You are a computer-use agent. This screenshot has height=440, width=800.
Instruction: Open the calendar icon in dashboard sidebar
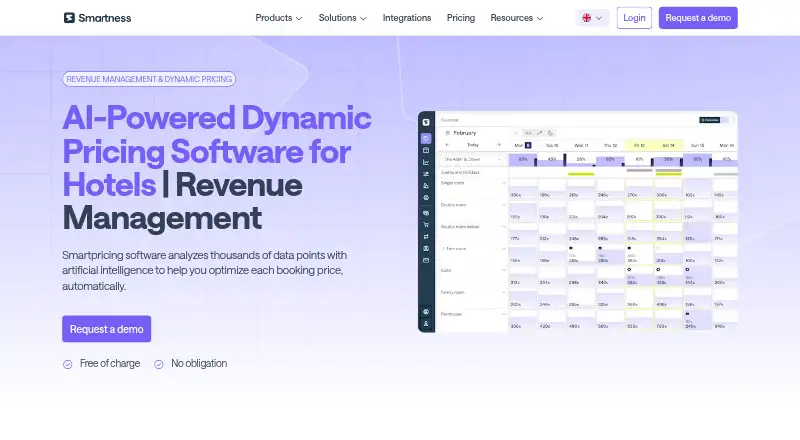click(426, 151)
